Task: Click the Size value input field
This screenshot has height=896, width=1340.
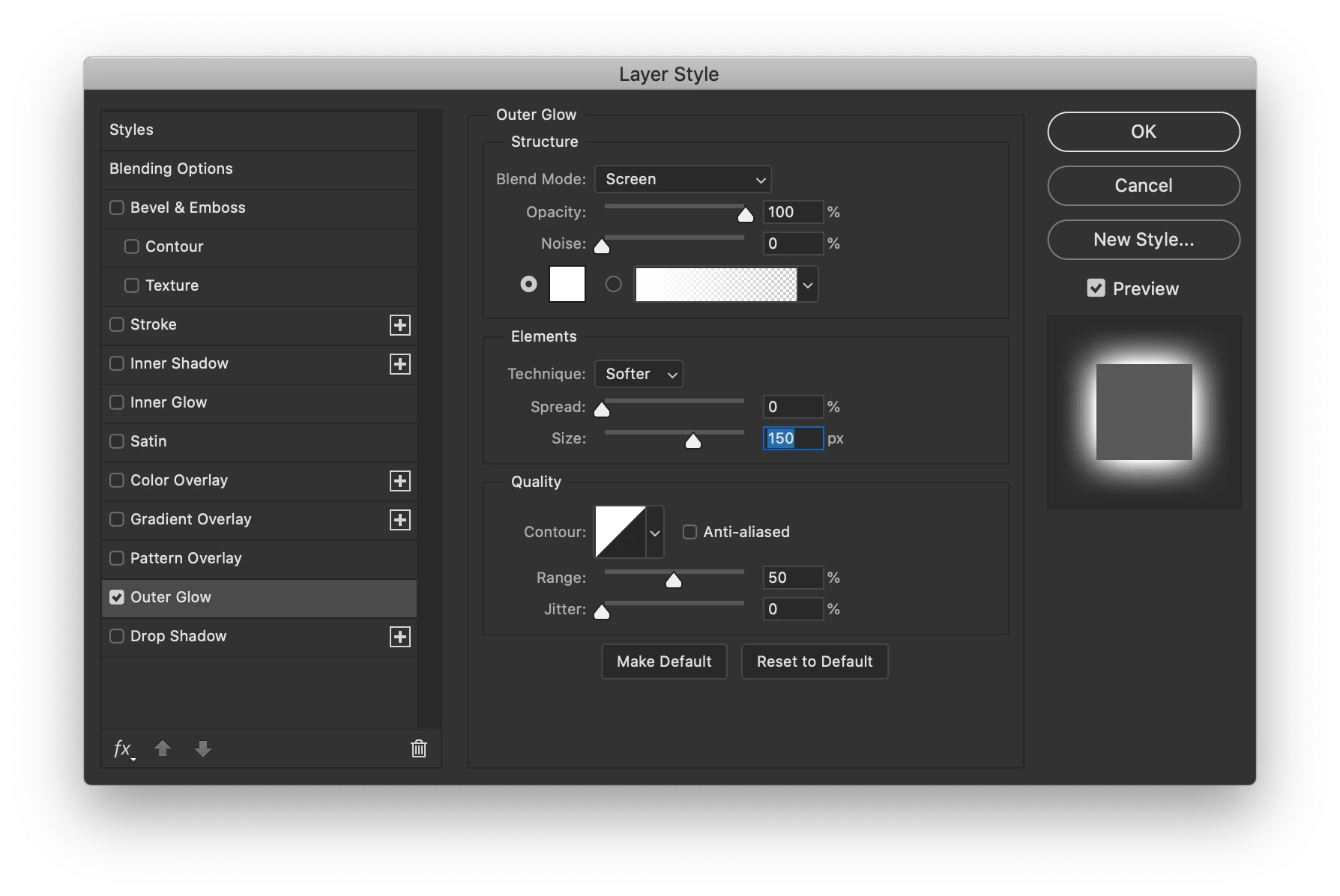Action: 793,438
